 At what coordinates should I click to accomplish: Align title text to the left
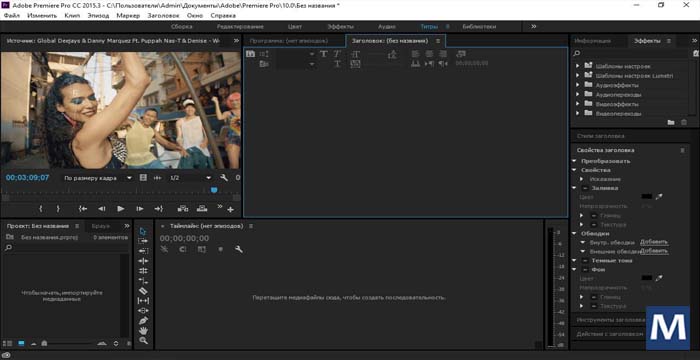pyautogui.click(x=416, y=54)
